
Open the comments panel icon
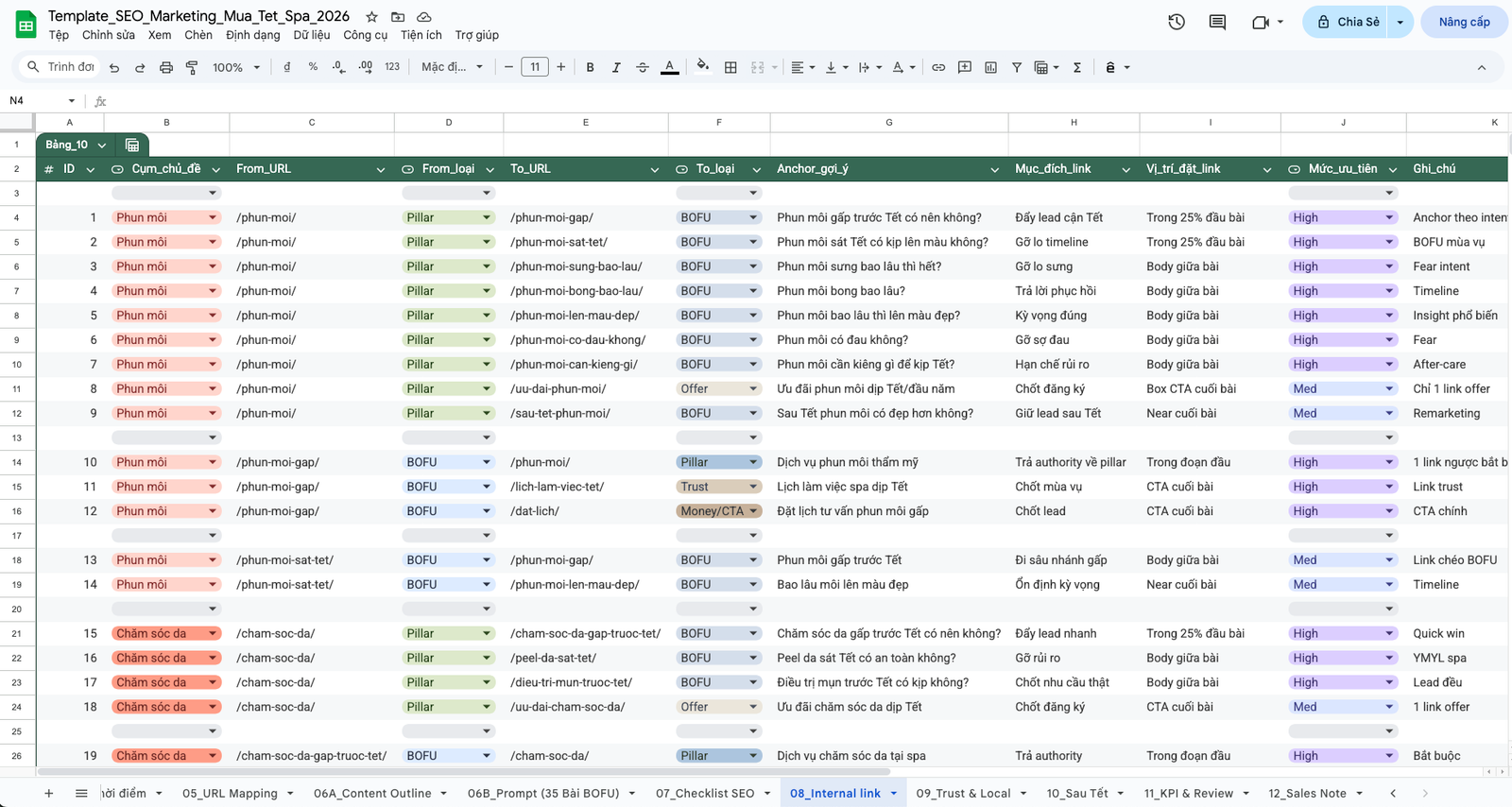[1217, 22]
